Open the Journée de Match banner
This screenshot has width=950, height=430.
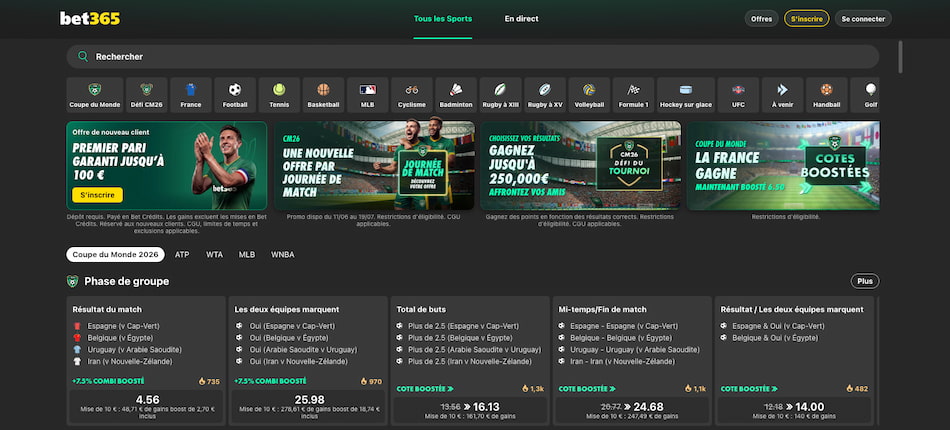(374, 165)
